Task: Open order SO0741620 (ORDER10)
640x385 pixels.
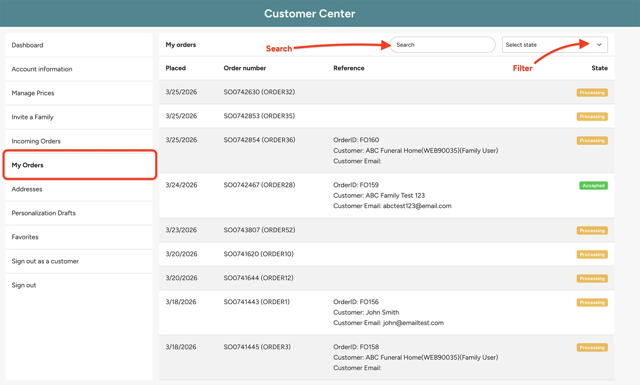Action: 258,254
